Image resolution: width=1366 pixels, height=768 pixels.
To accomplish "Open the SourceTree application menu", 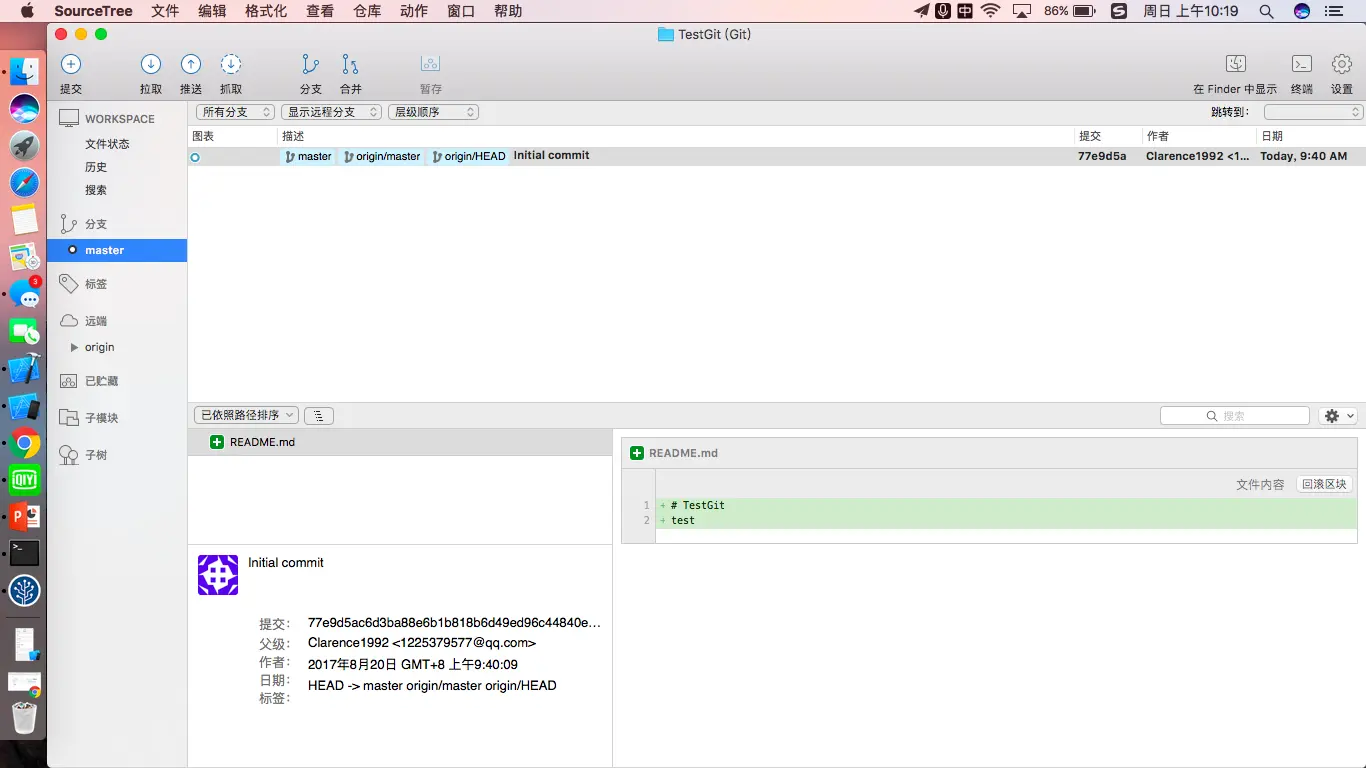I will (x=93, y=11).
